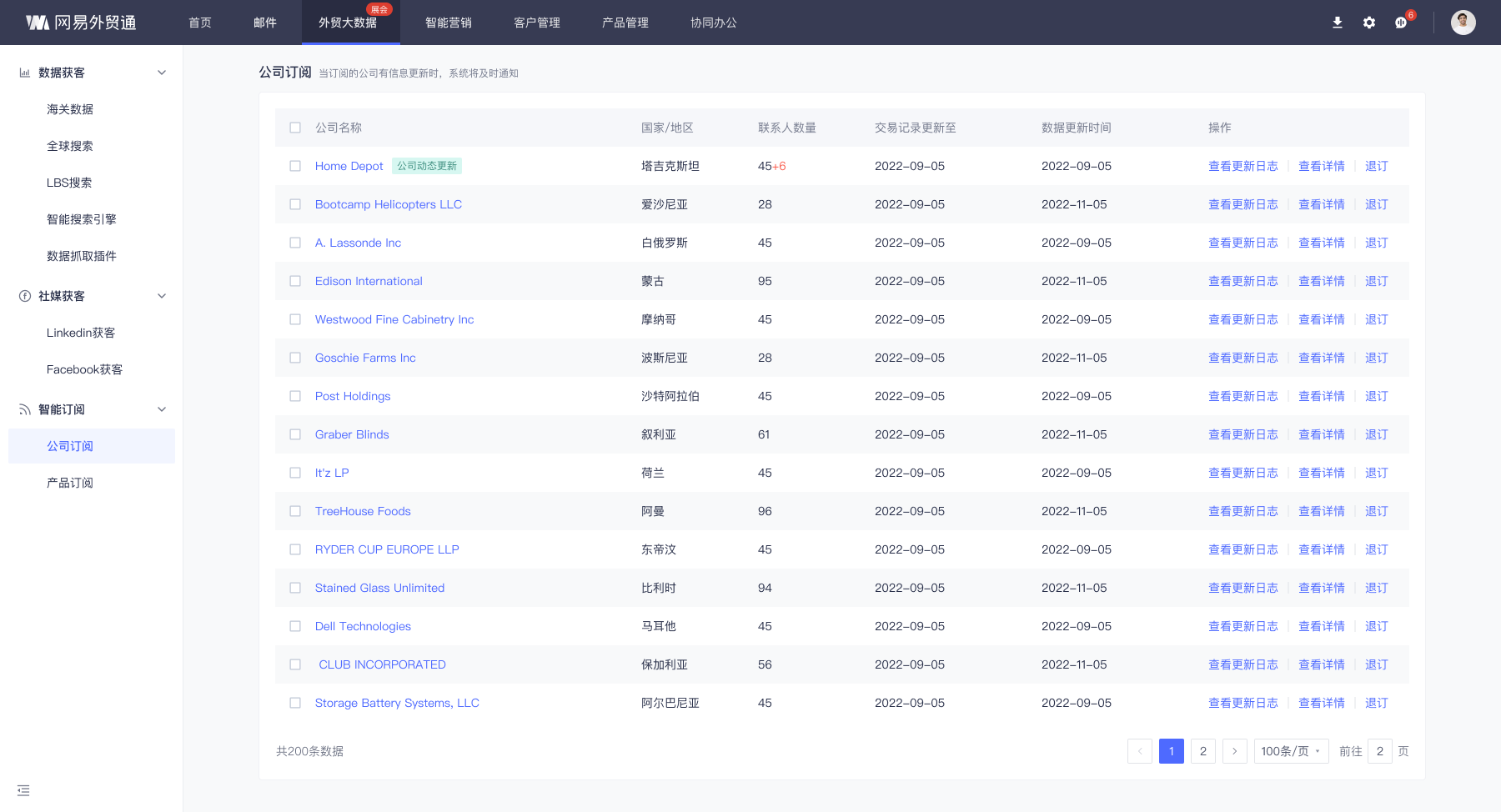
Task: View details for Edison International
Action: pos(1322,281)
